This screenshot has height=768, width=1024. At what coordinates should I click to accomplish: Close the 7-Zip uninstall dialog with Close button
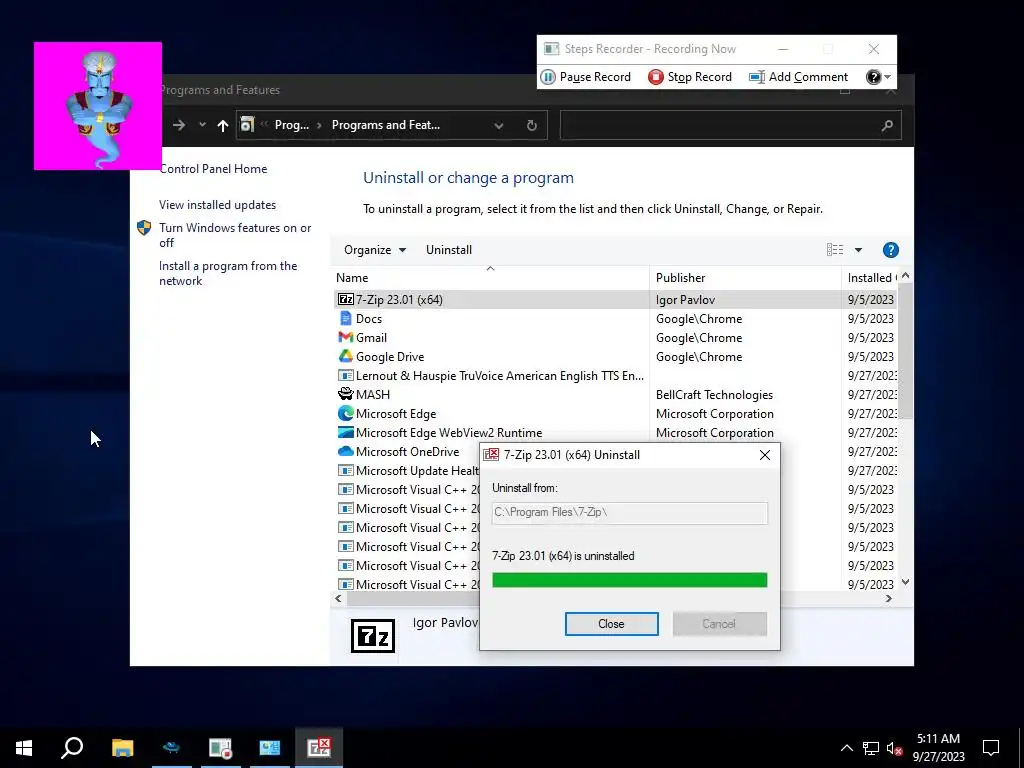click(x=611, y=624)
